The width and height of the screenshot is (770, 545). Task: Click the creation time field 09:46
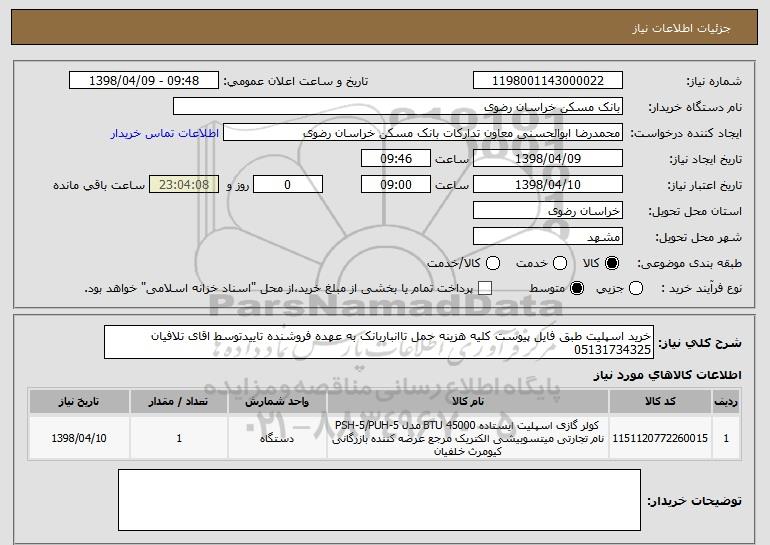click(396, 159)
